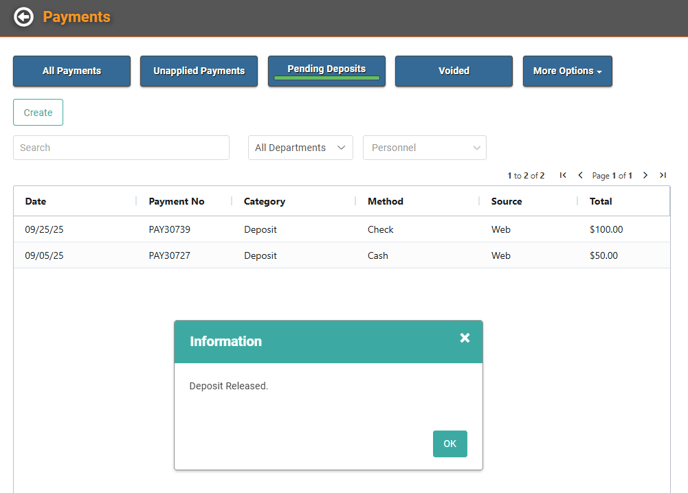Click into the Search field
The width and height of the screenshot is (688, 493).
pyautogui.click(x=121, y=148)
